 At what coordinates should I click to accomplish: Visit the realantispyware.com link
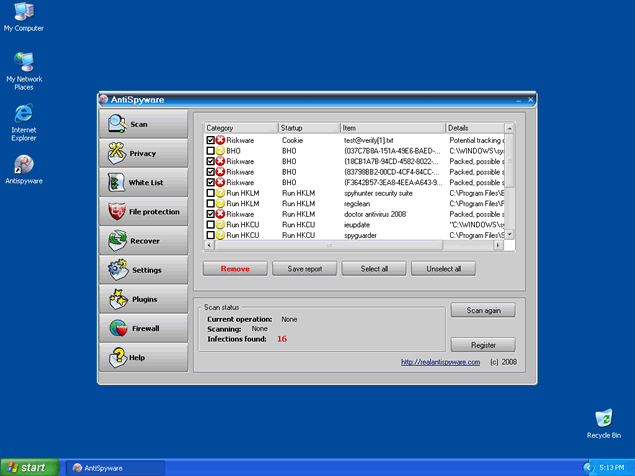click(441, 362)
